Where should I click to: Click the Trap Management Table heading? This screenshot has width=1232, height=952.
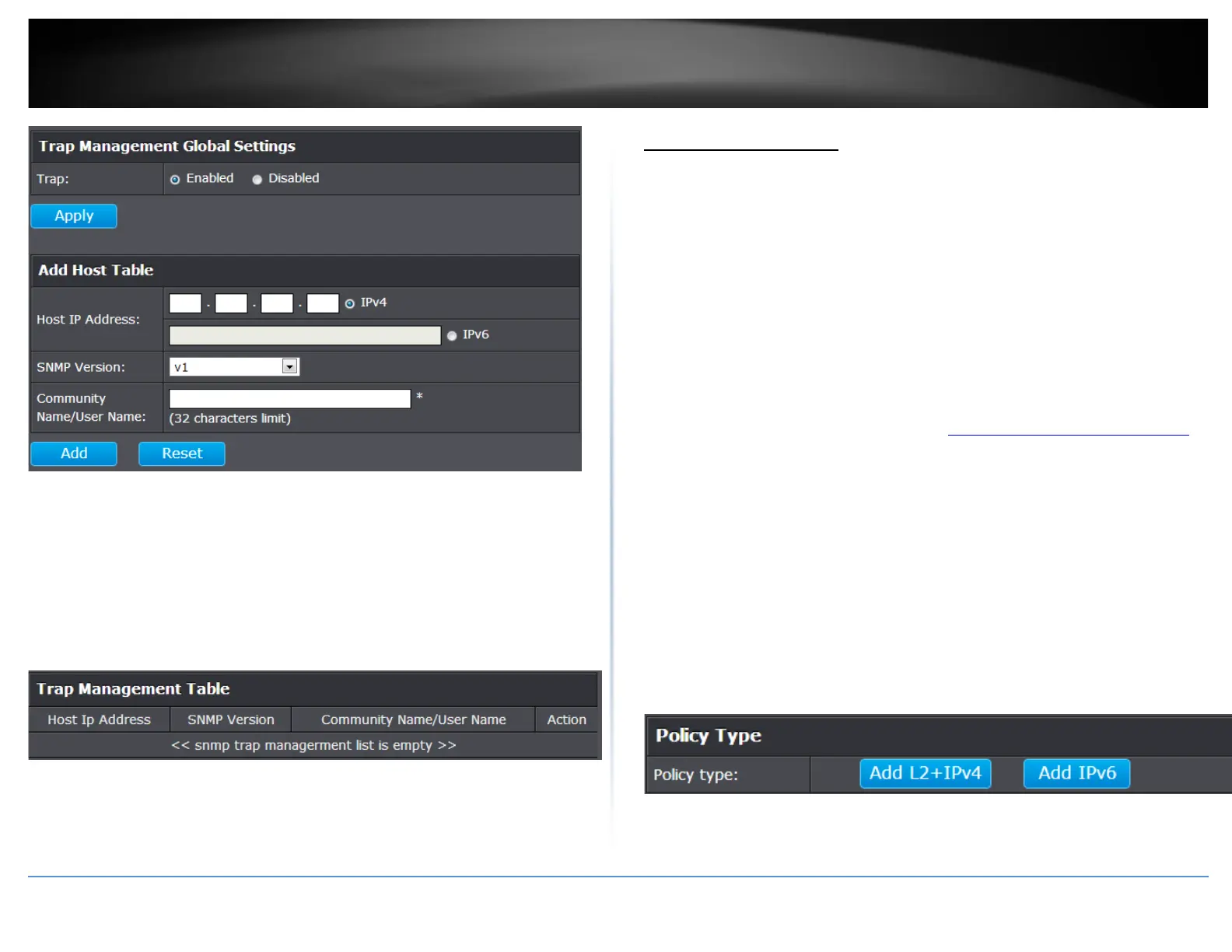tap(133, 689)
